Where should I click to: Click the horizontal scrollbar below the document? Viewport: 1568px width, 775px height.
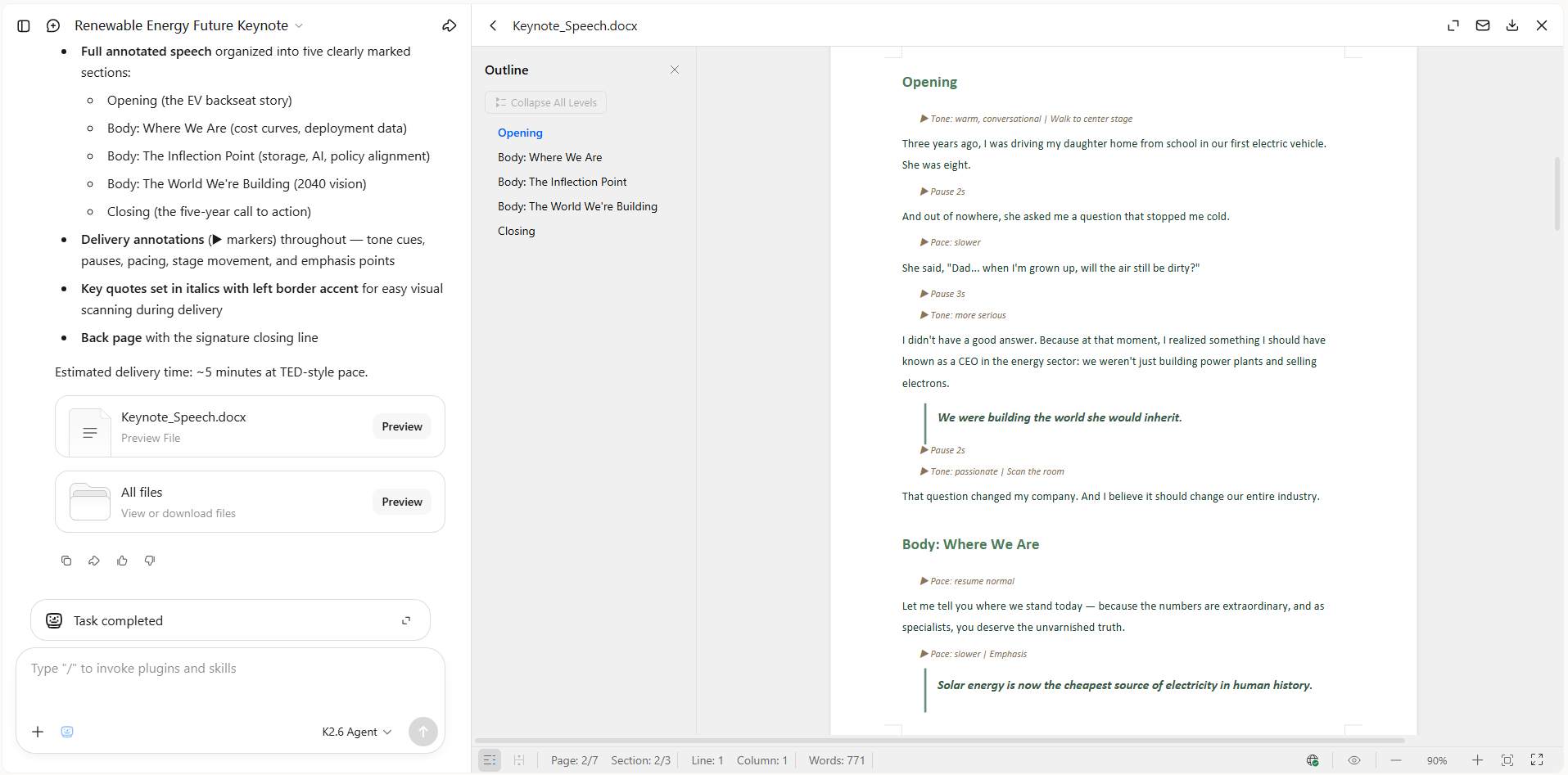[x=939, y=741]
